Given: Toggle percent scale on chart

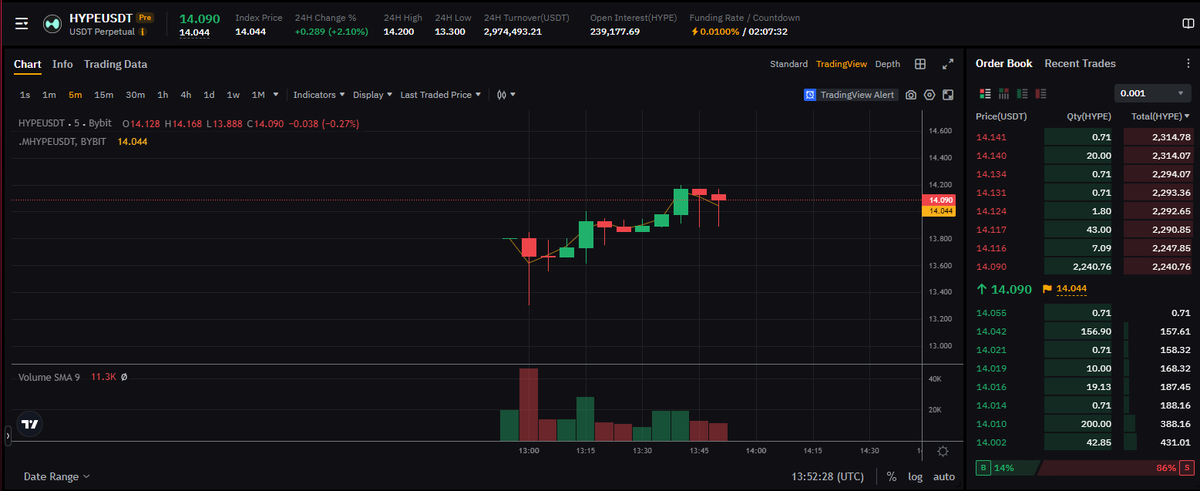Looking at the screenshot, I should 891,477.
